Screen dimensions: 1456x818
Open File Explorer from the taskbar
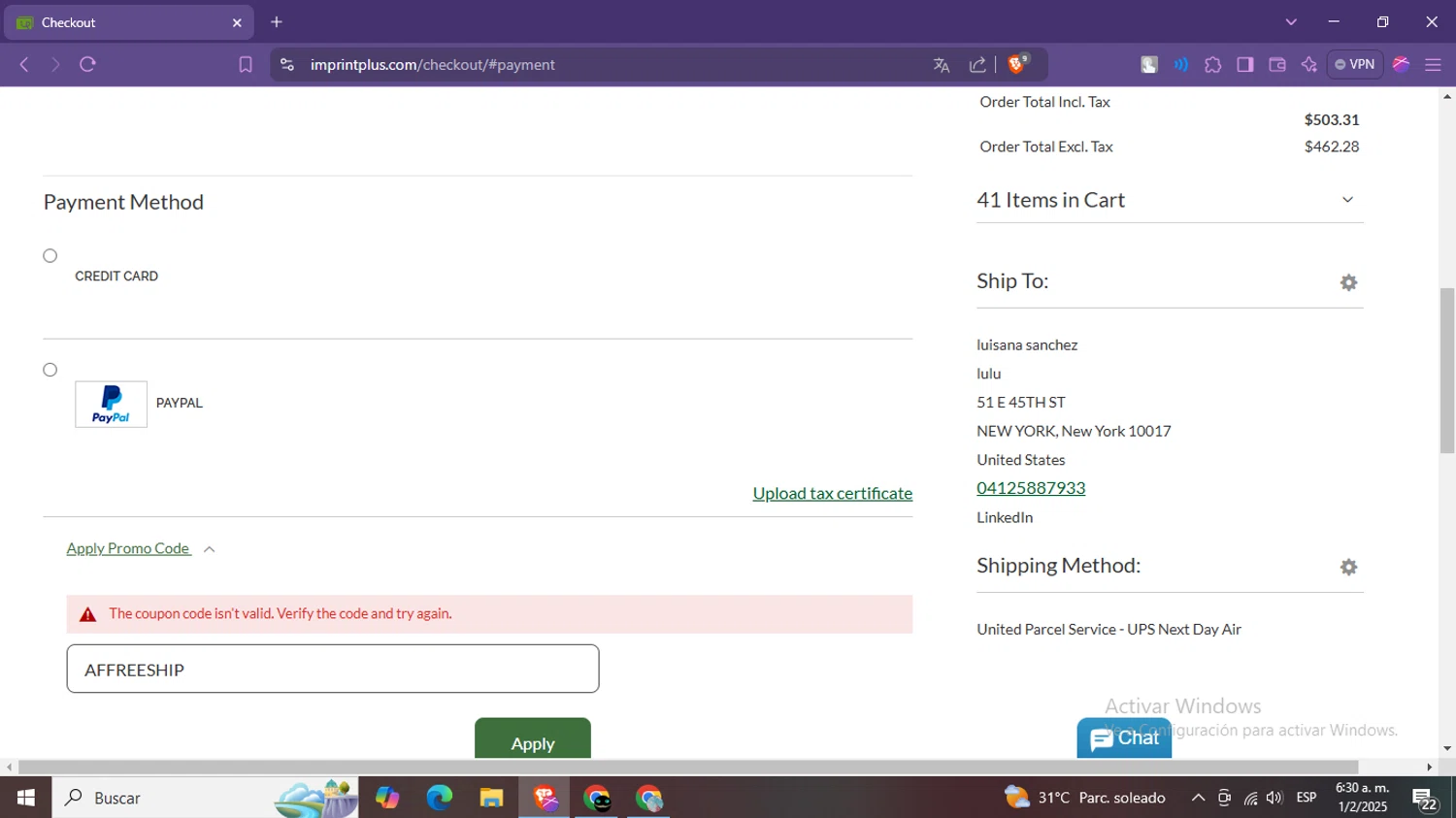(x=491, y=798)
